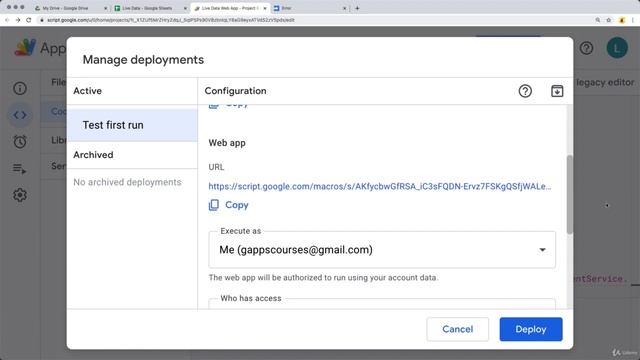
Task: Open the account avatar L
Action: pyautogui.click(x=617, y=48)
